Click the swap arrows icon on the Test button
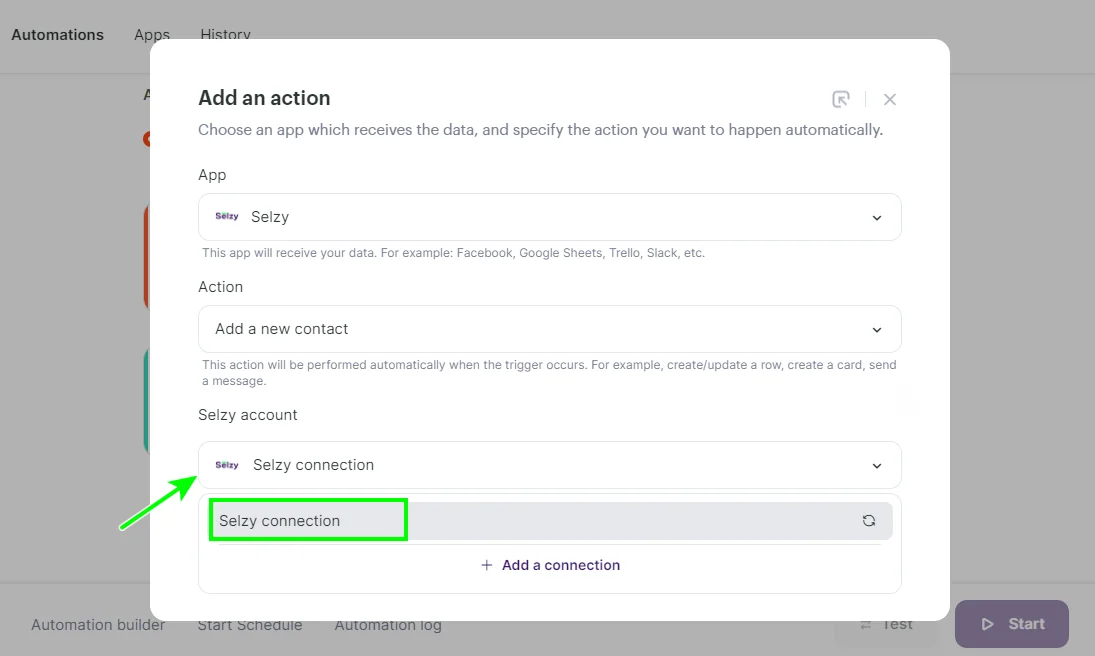1095x656 pixels. [x=866, y=623]
